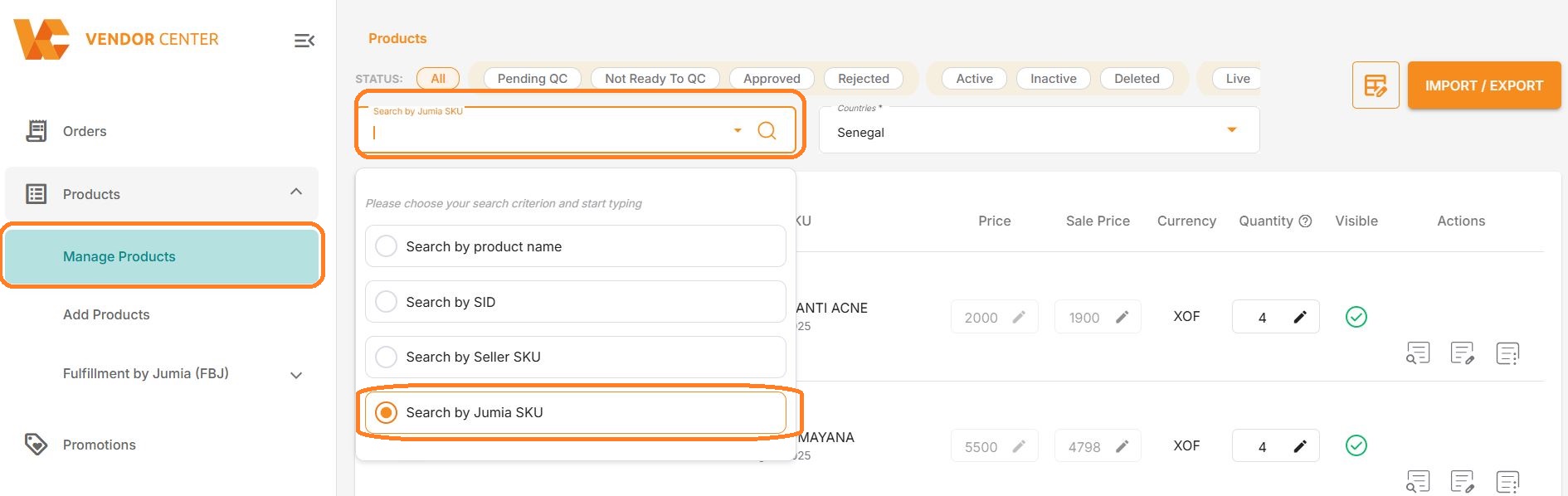Go to Add Products
Screen dimensions: 1568x496
[x=106, y=314]
